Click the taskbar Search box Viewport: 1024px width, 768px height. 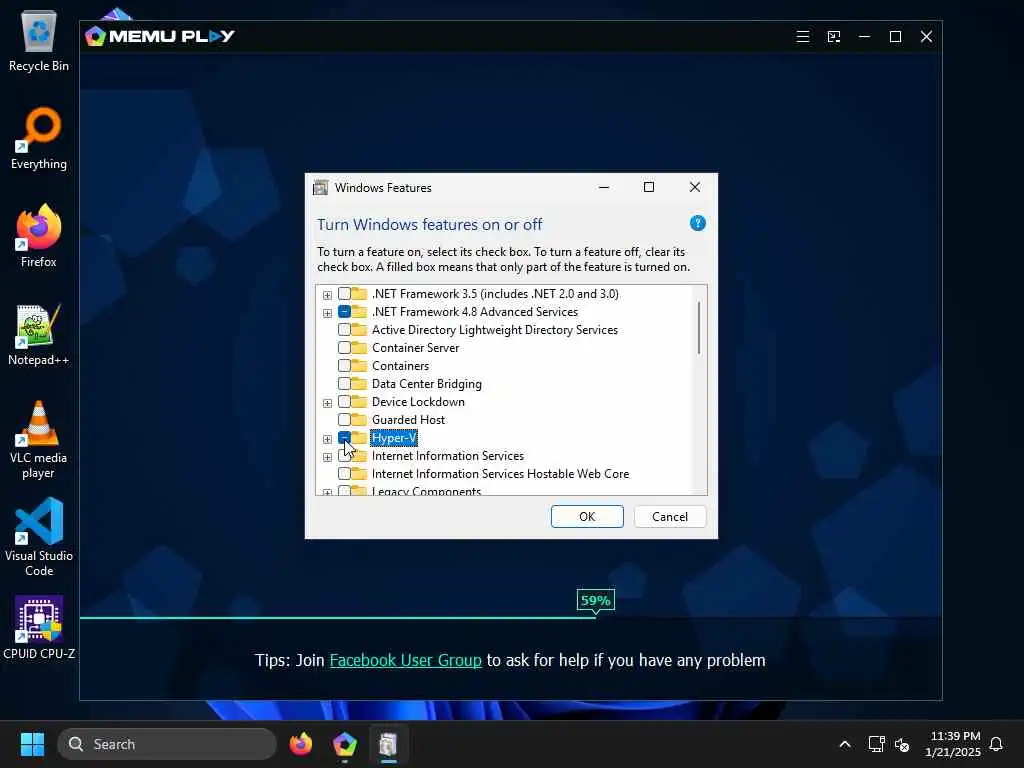[167, 744]
